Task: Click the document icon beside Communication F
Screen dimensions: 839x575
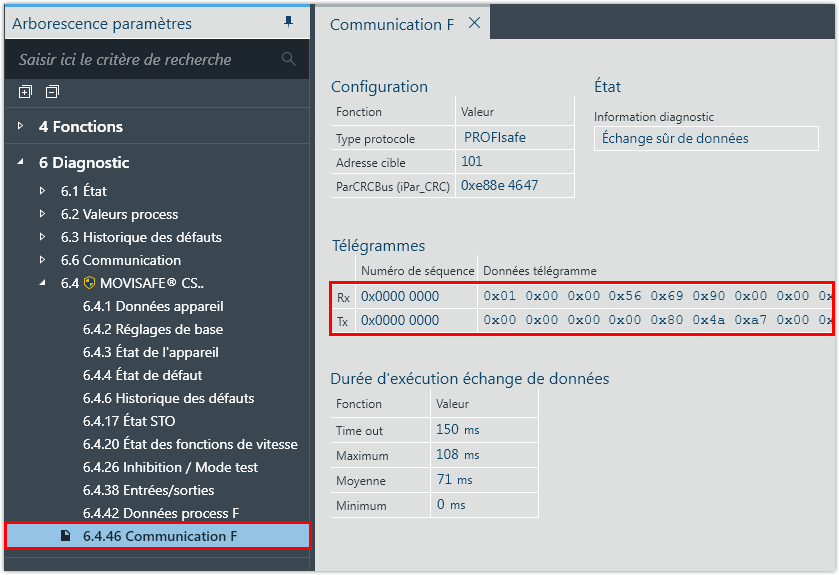Action: [66, 536]
